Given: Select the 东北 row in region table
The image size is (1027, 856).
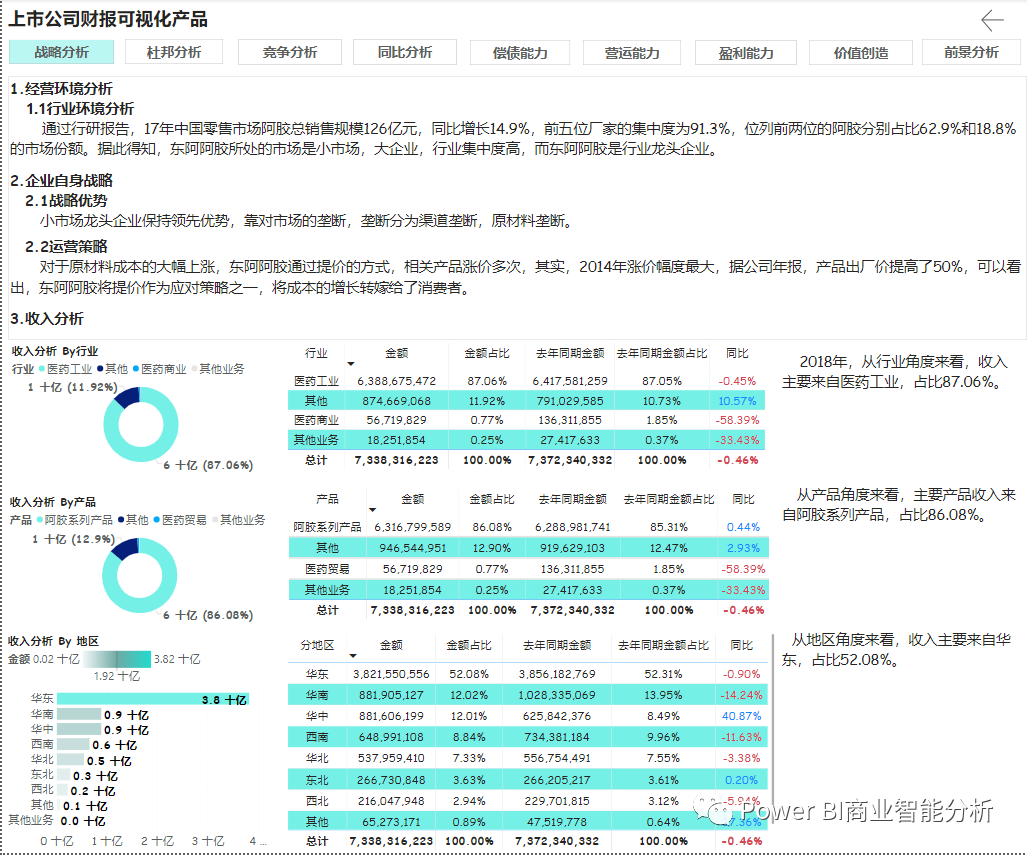Looking at the screenshot, I should click(528, 779).
